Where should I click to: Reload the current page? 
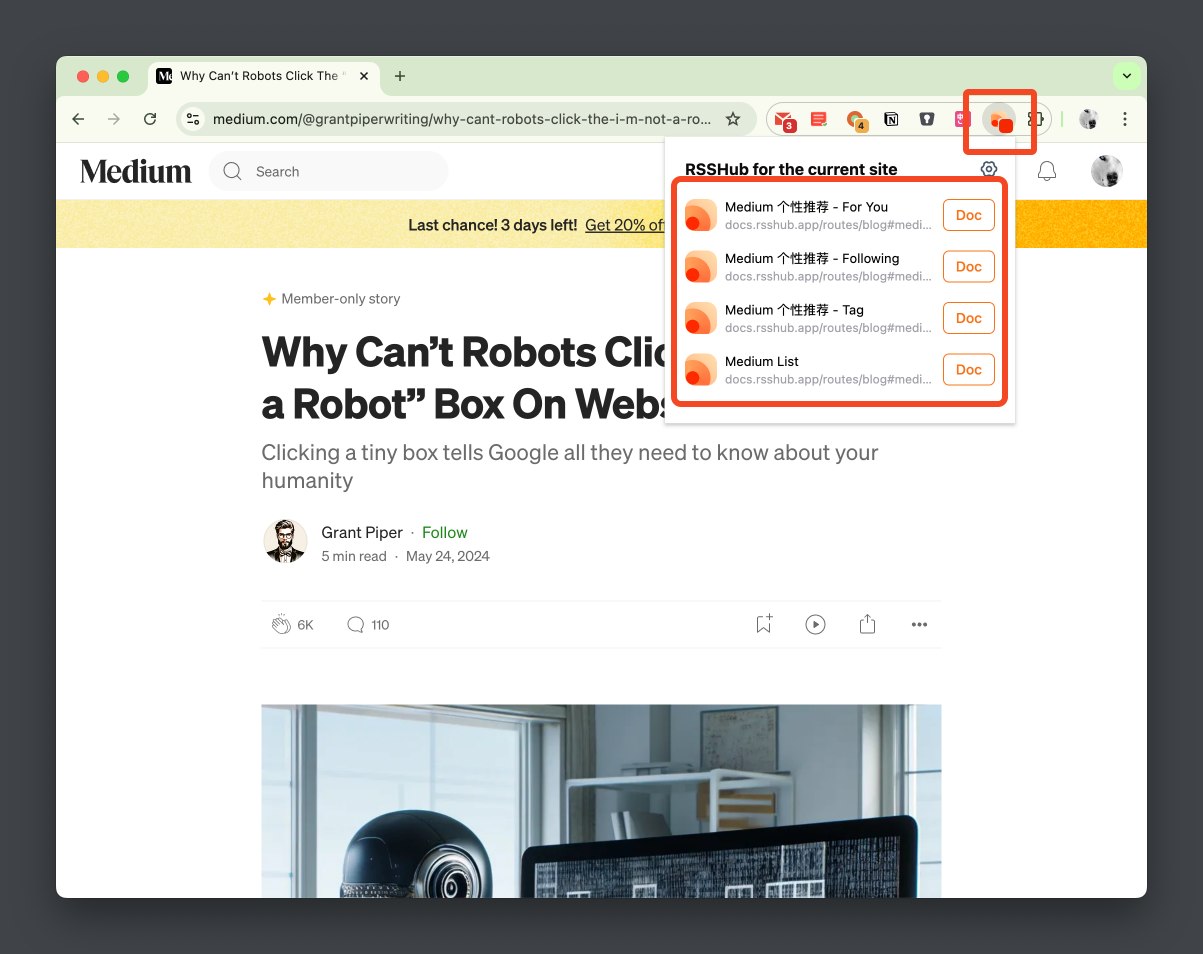point(150,119)
